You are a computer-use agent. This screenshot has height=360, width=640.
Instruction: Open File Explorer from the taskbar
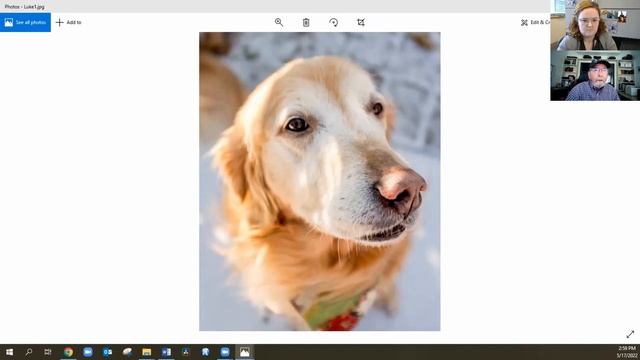click(x=147, y=352)
